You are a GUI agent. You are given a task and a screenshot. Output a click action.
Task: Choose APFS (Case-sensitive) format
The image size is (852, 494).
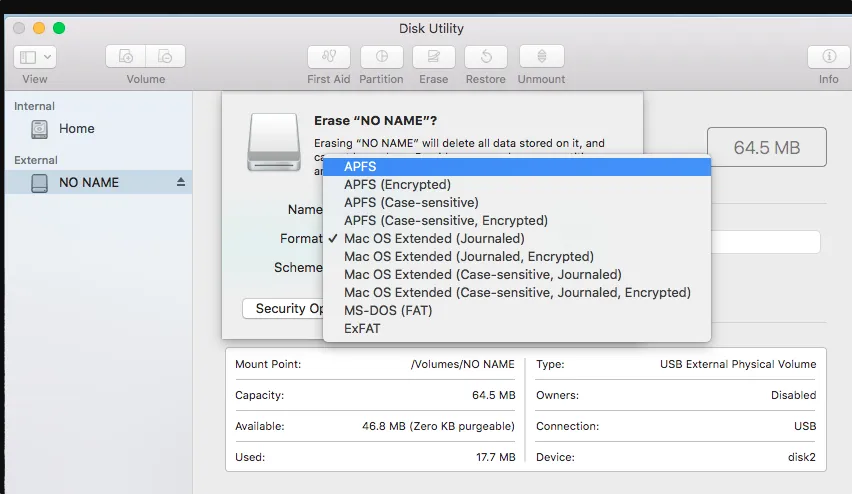517,203
